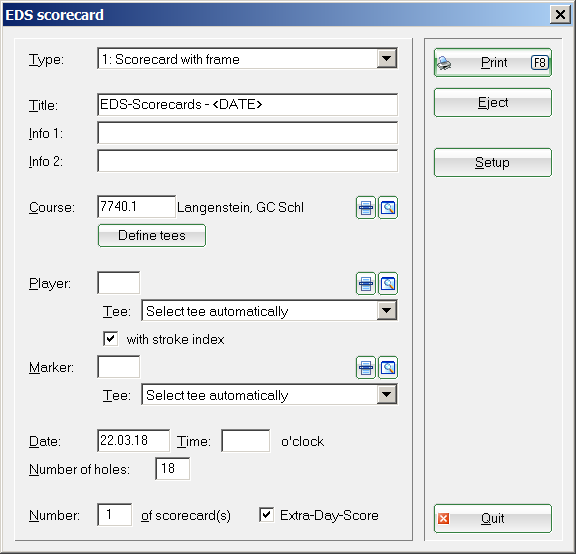Focus the Time input field
This screenshot has width=576, height=554.
tap(246, 440)
